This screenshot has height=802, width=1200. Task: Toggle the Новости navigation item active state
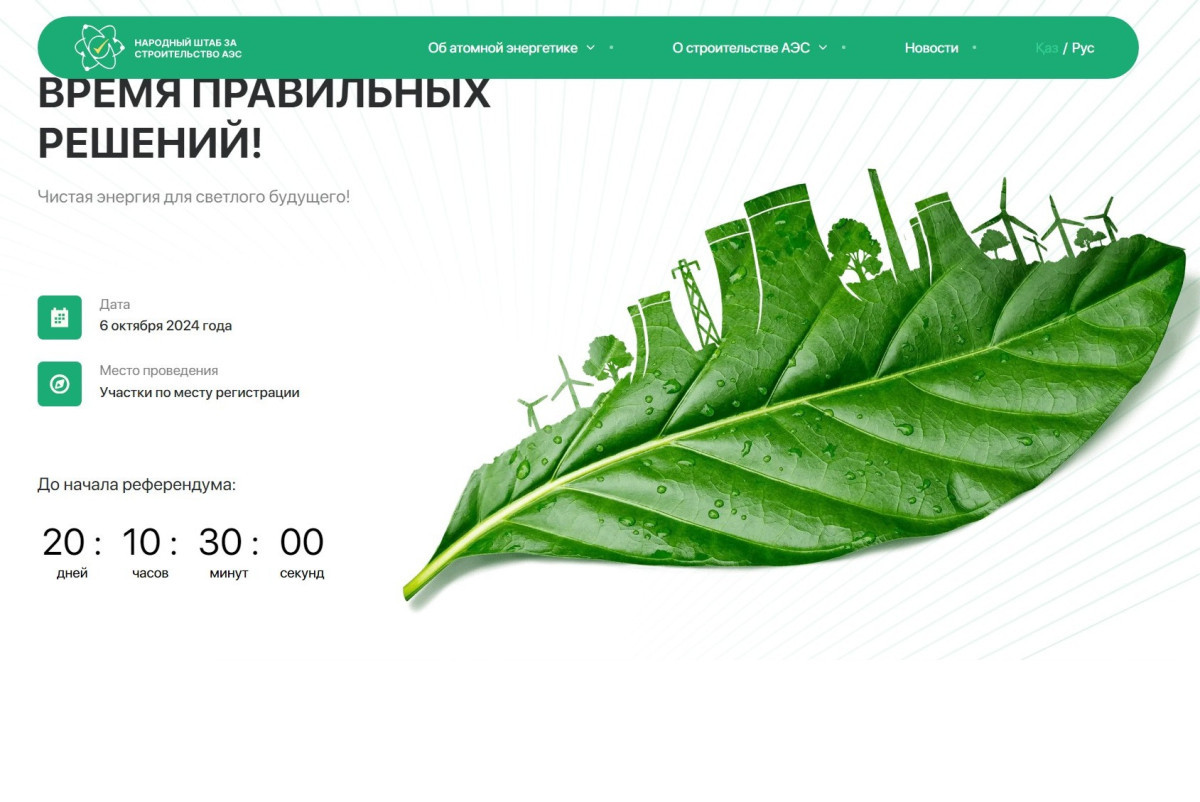932,46
